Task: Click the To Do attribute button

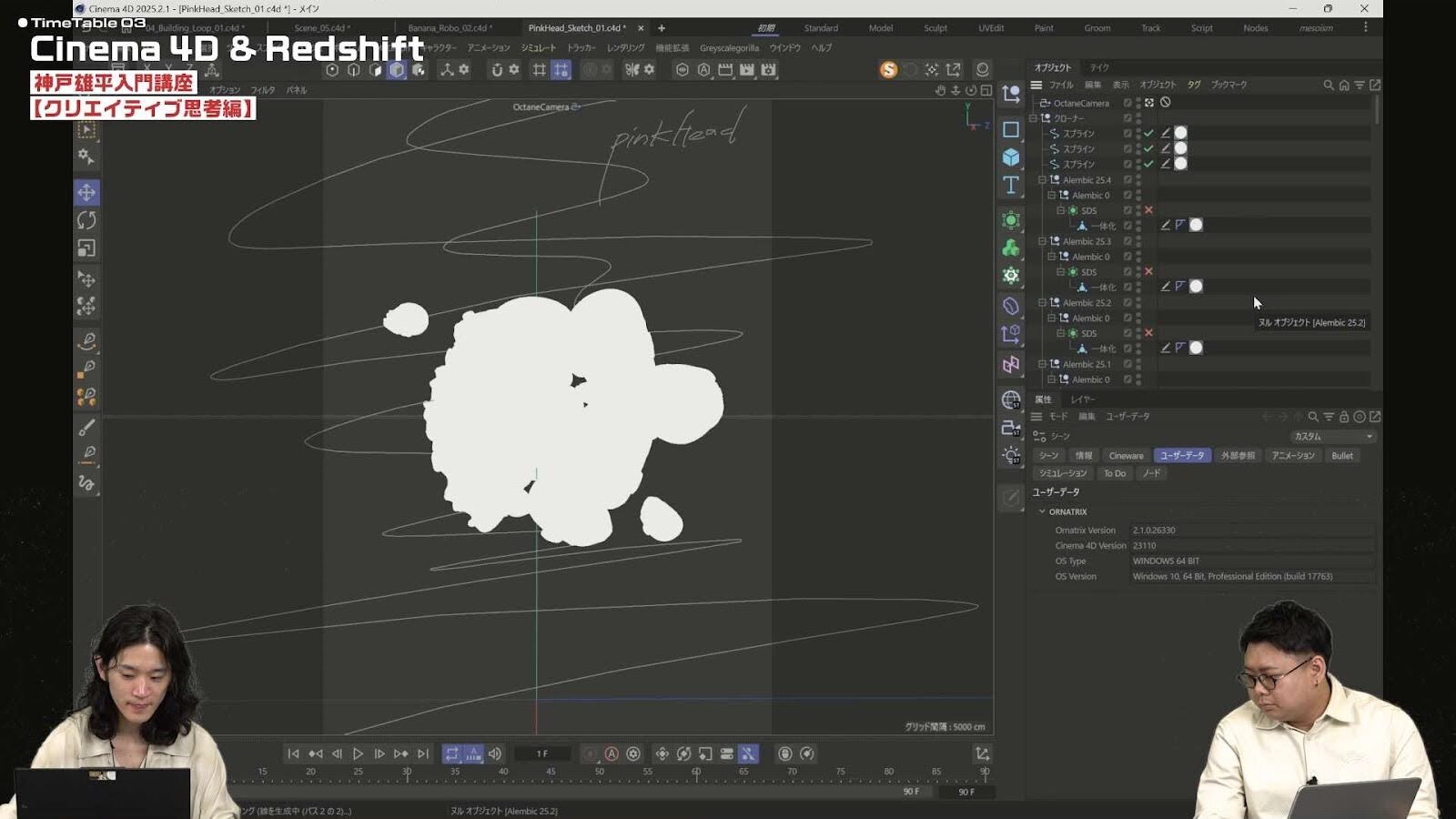Action: 1114,473
